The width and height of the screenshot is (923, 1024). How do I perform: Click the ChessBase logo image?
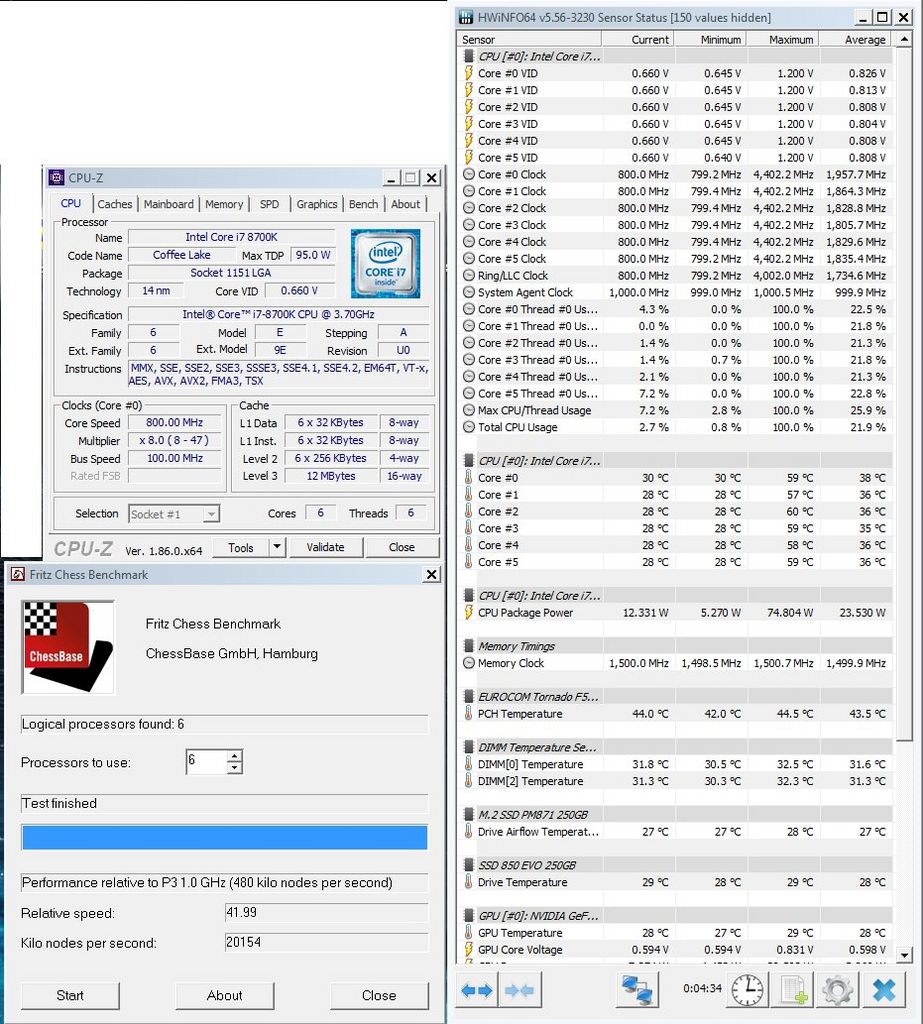(68, 647)
